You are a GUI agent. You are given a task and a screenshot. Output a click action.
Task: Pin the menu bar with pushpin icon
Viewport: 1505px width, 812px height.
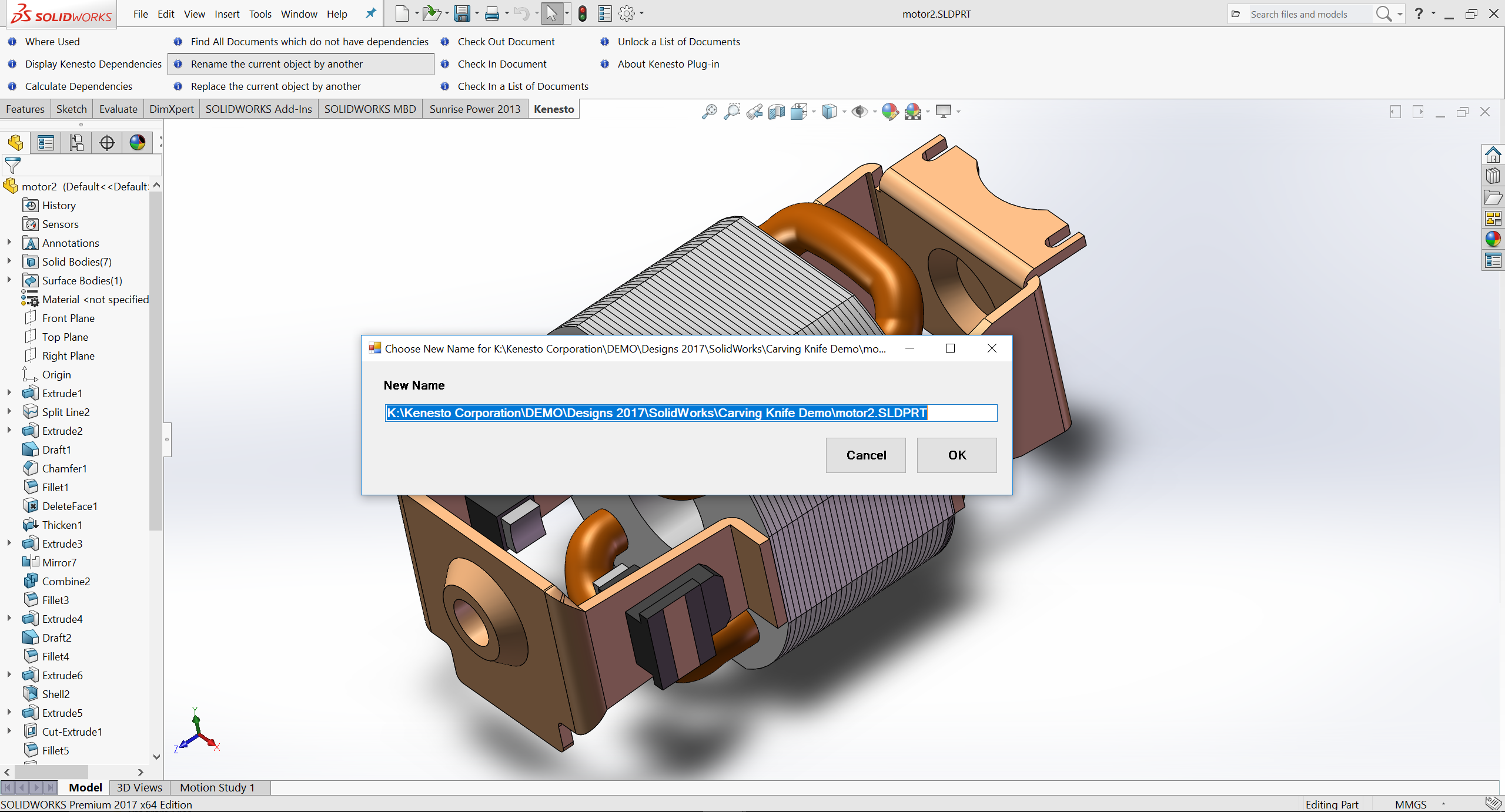coord(370,14)
